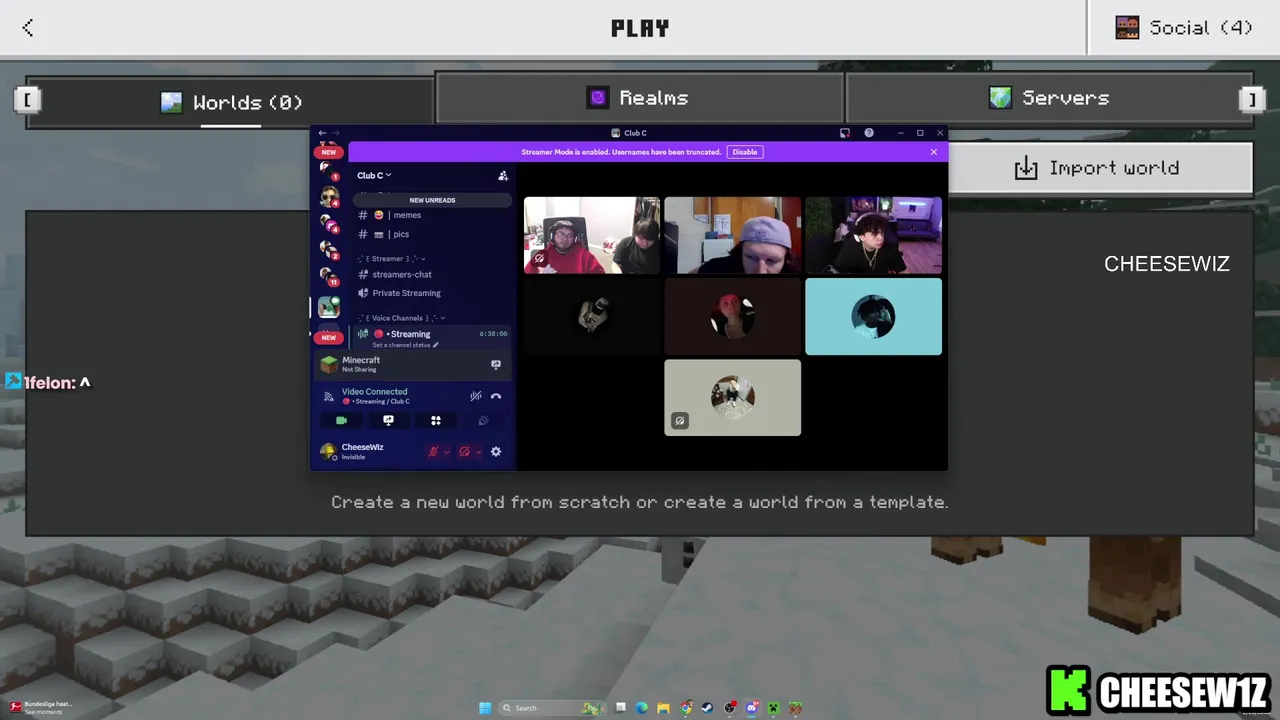Disable Streamer Mode in Discord banner
The width and height of the screenshot is (1280, 720).
coord(745,152)
